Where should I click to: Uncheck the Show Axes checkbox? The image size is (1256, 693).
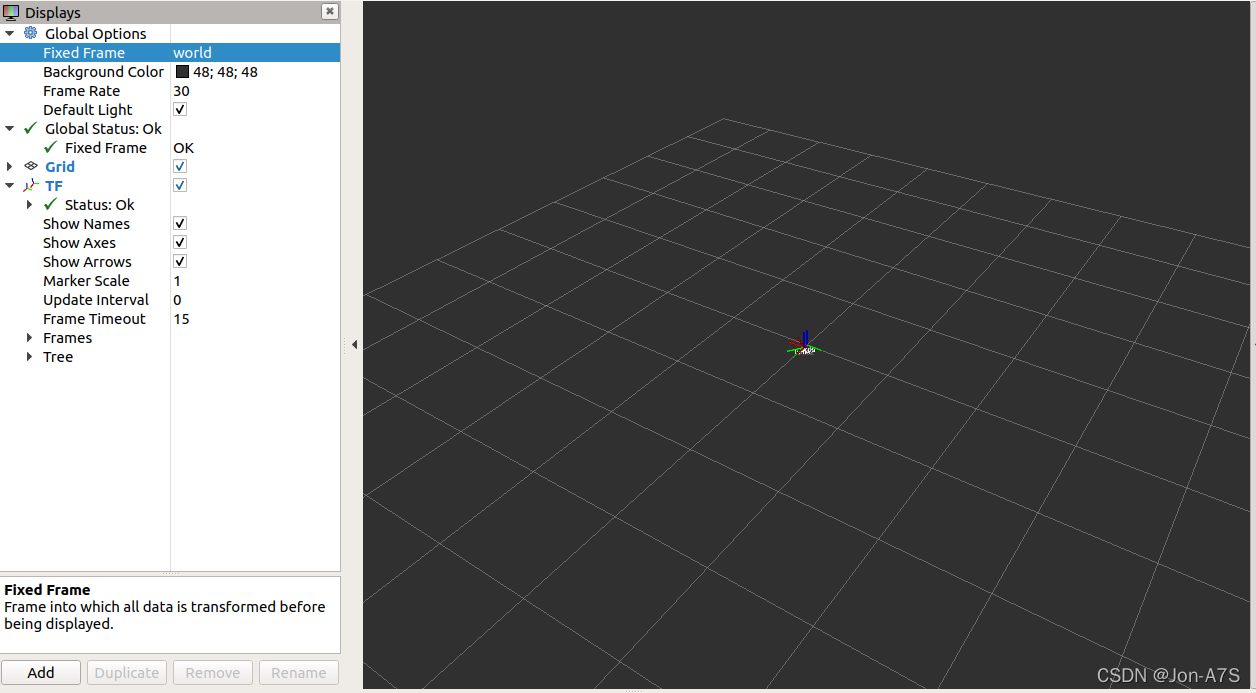coord(180,242)
